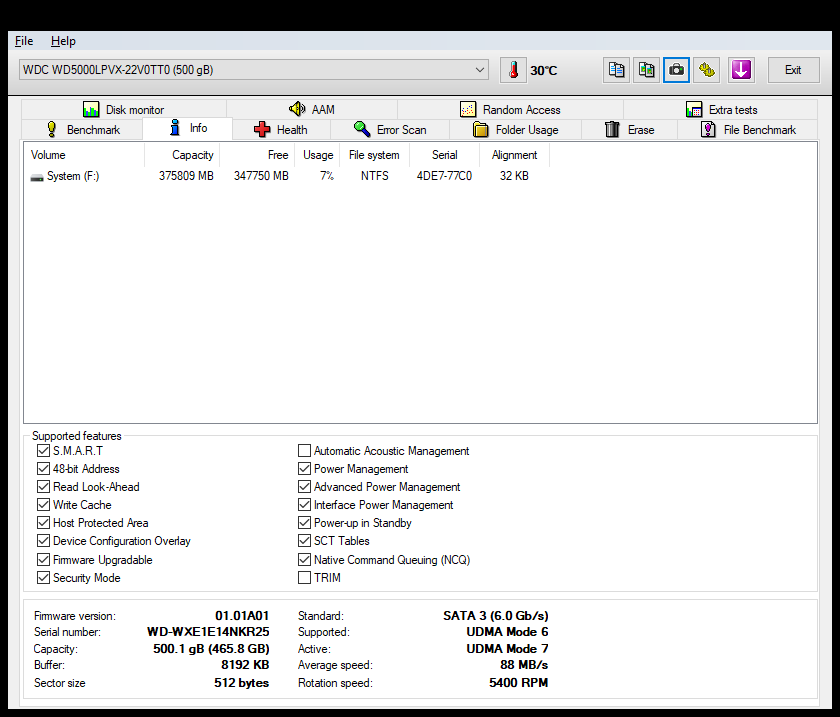Viewport: 840px width, 717px height.
Task: Uncheck the S.M.A.R.T checkbox
Action: pyautogui.click(x=43, y=451)
